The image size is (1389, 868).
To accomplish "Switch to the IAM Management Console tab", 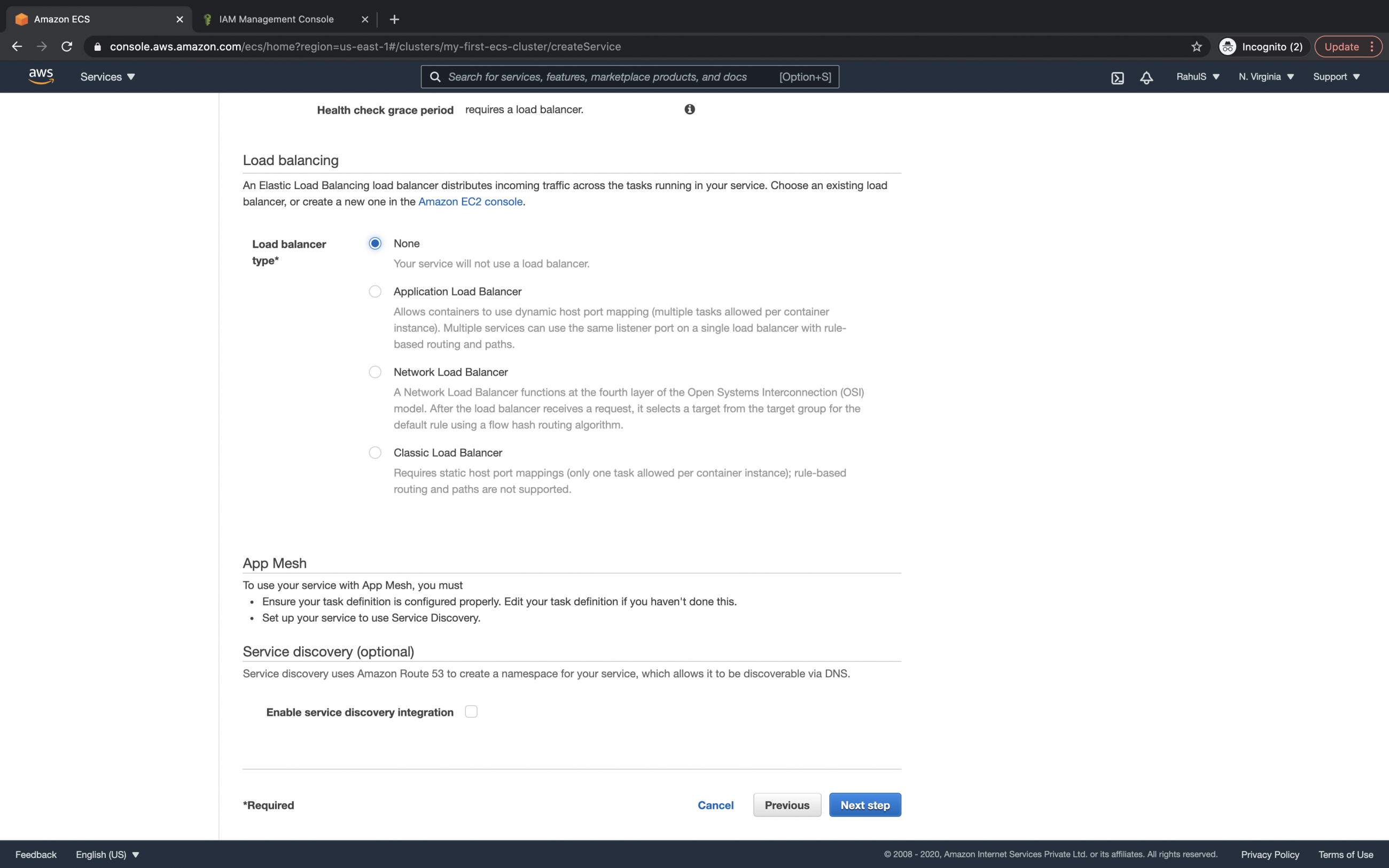I will [x=276, y=18].
